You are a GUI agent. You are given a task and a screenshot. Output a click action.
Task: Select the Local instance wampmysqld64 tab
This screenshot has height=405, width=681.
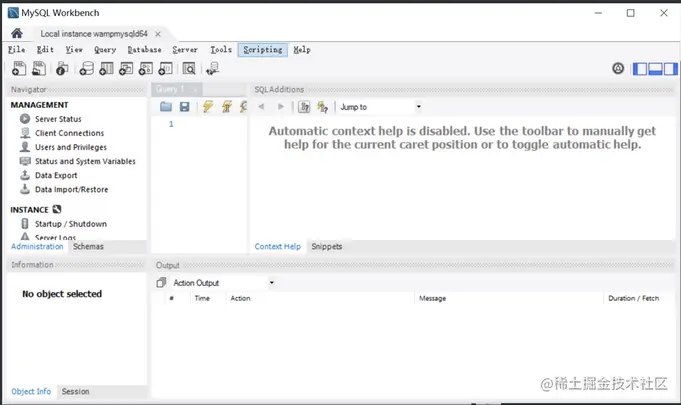tap(94, 34)
